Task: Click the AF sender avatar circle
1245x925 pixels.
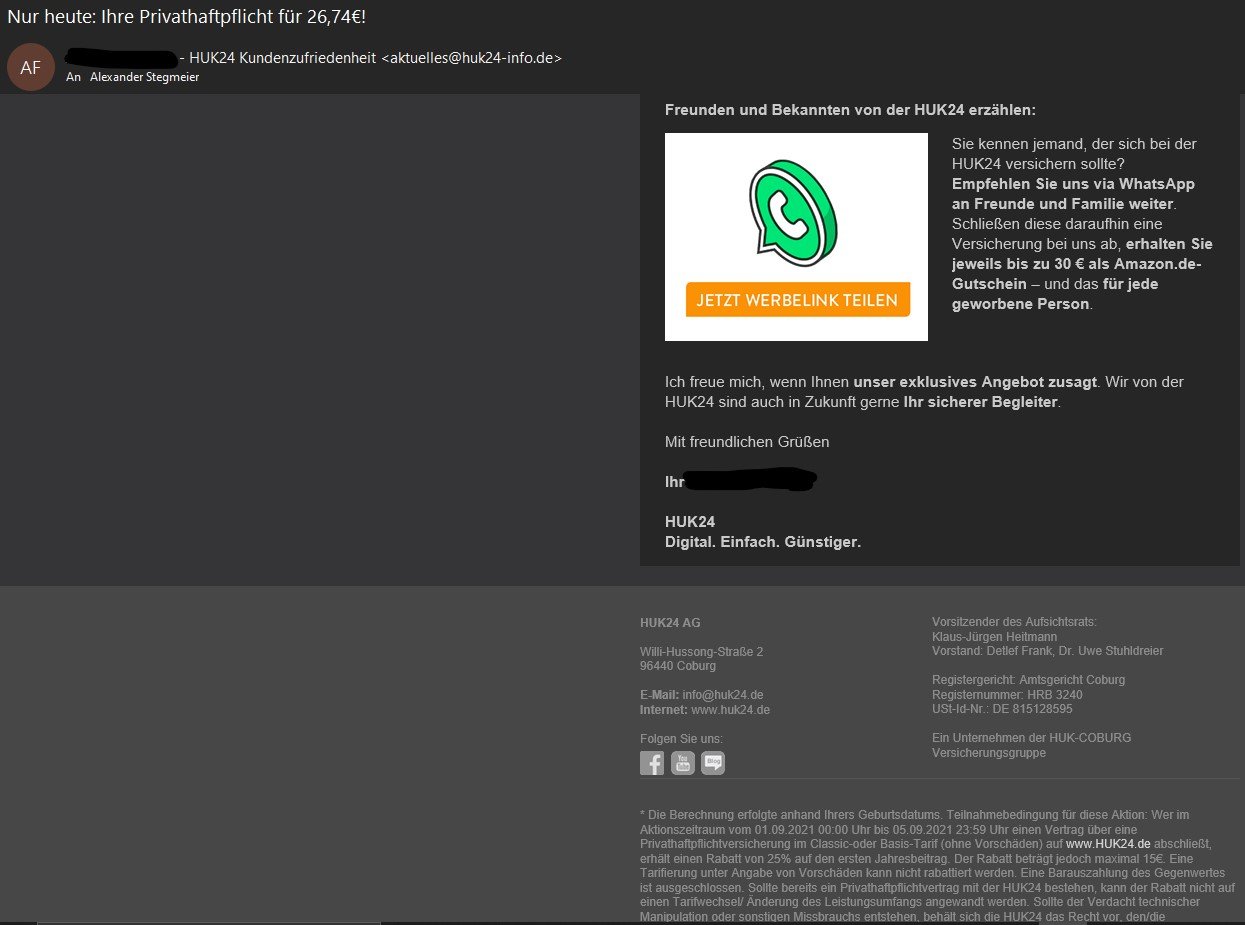Action: click(31, 67)
